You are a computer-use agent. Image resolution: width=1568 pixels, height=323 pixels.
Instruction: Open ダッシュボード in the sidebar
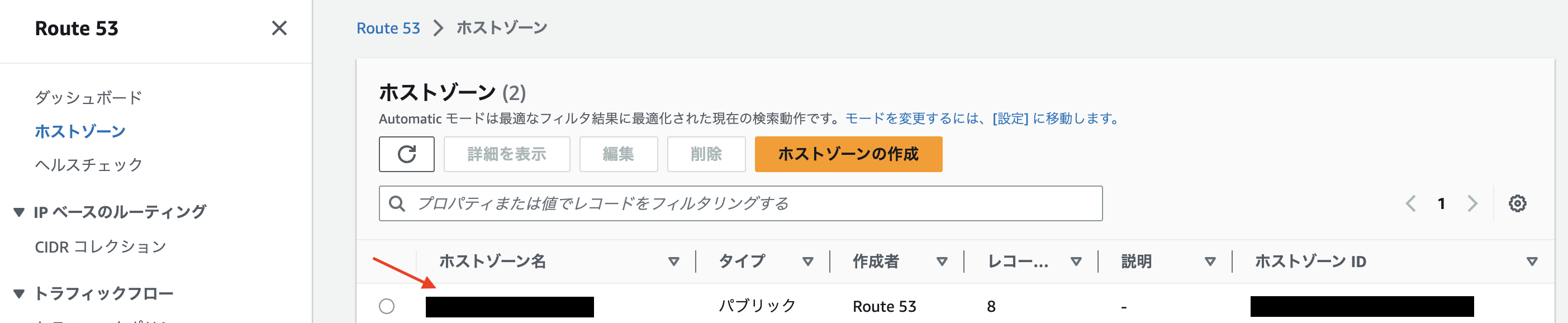point(88,97)
